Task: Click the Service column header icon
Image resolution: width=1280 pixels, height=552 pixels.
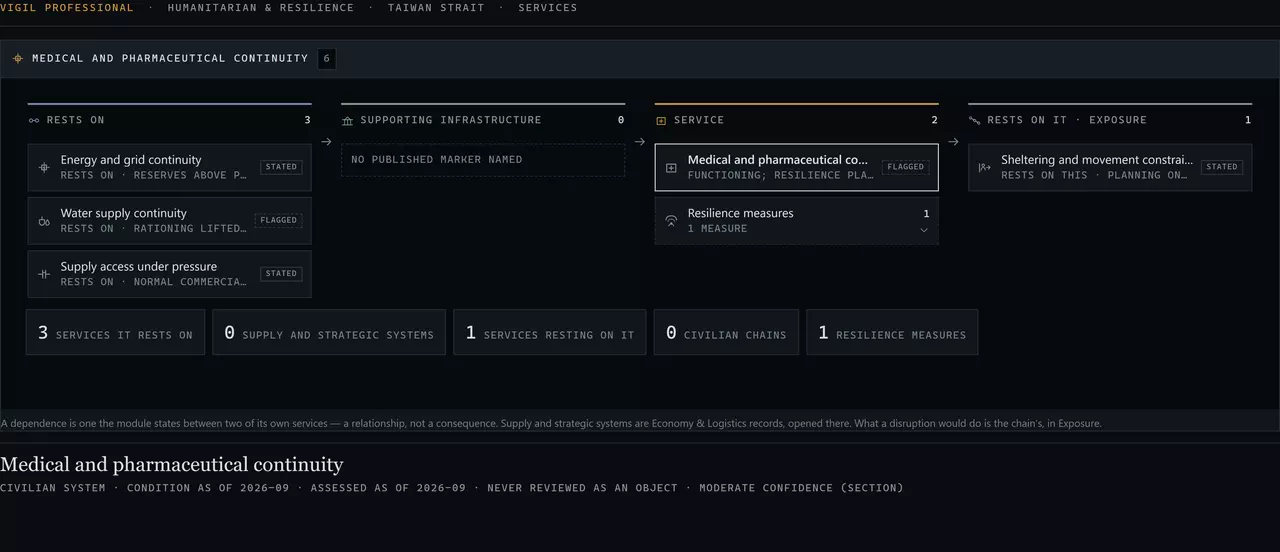Action: coord(661,120)
